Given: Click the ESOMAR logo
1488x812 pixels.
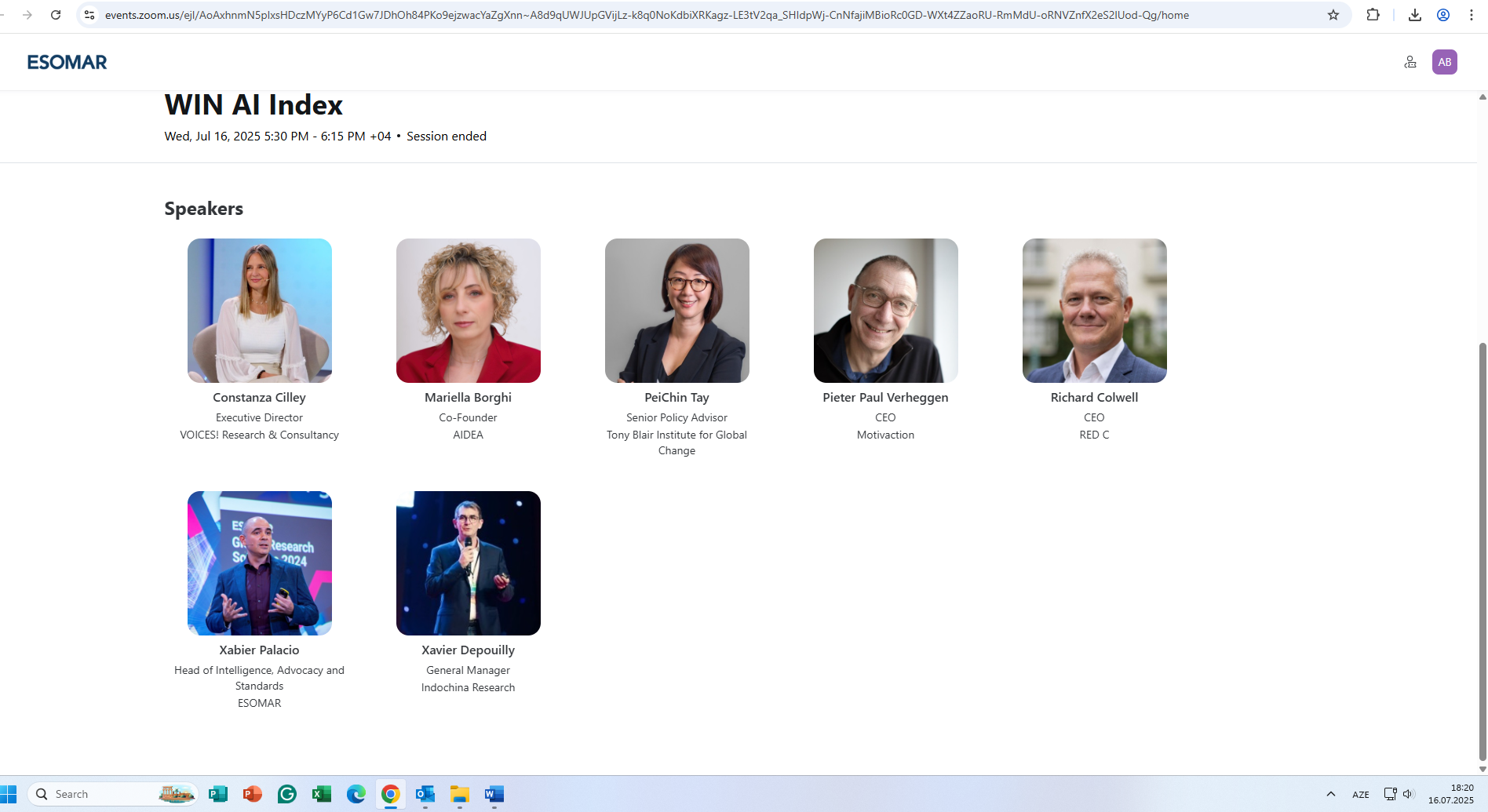Looking at the screenshot, I should (x=67, y=62).
